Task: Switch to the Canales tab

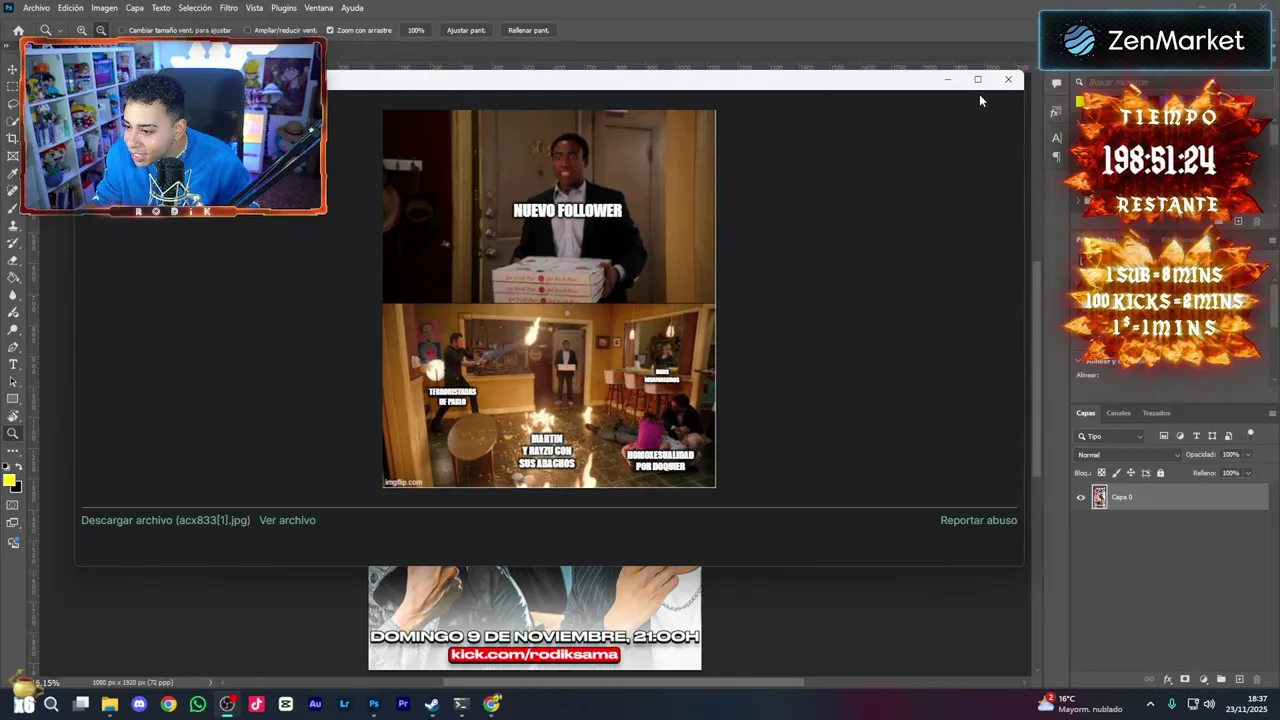Action: click(1118, 413)
